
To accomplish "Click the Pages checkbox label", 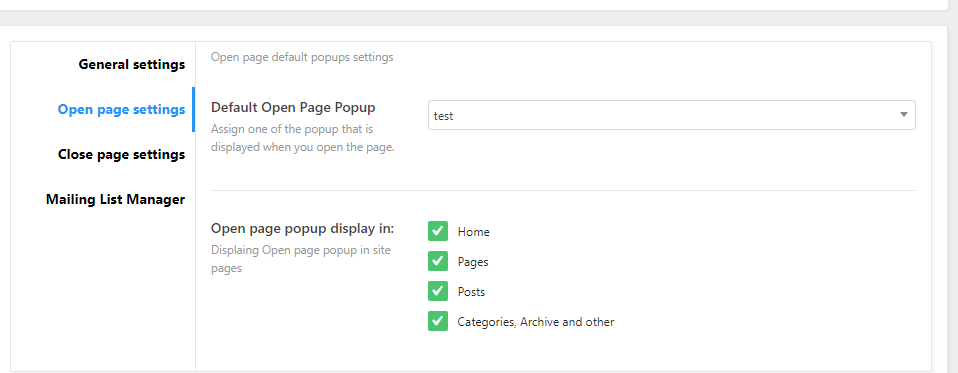I will click(473, 262).
